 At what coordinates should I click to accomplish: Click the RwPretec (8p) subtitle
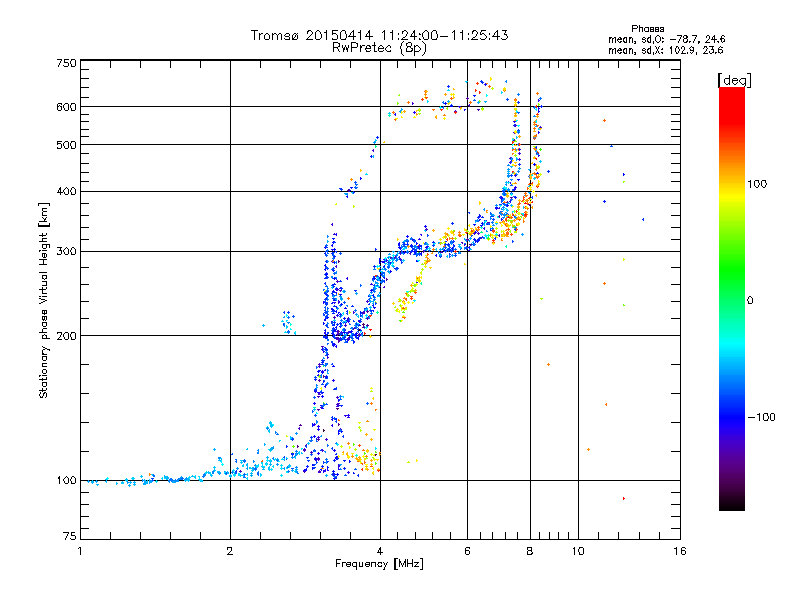[x=379, y=47]
